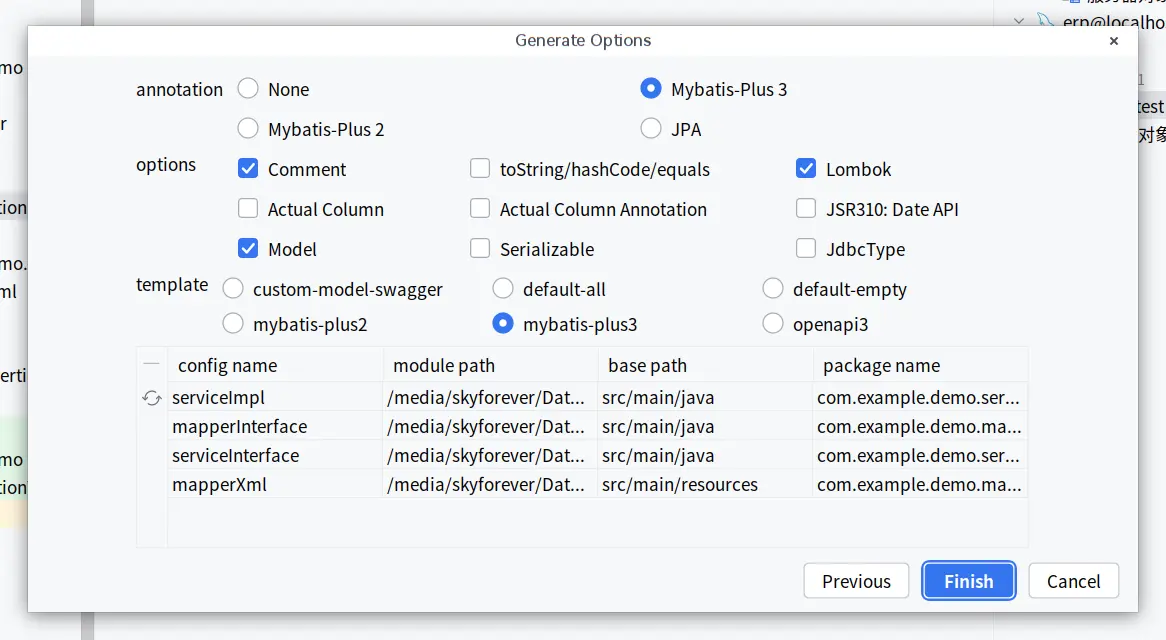Screen dimensions: 1166x640
Task: Select the mybatis-plus3 template radio
Action: pos(503,323)
